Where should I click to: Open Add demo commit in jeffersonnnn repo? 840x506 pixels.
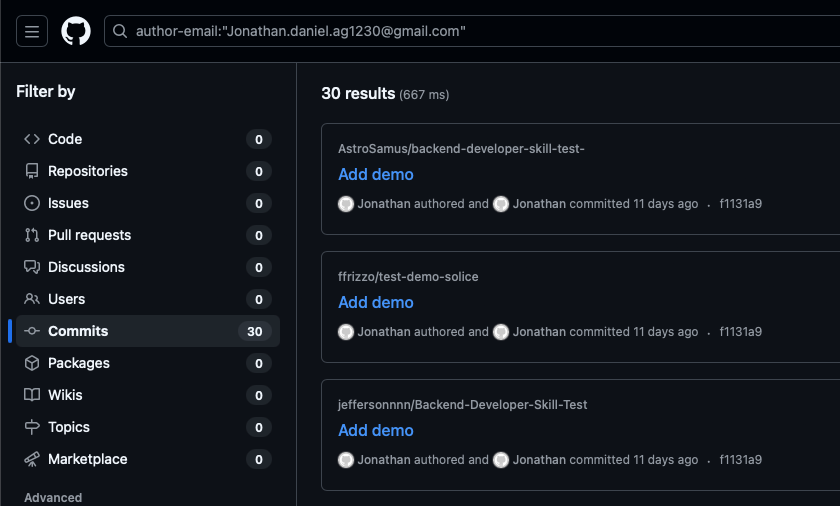pos(376,431)
